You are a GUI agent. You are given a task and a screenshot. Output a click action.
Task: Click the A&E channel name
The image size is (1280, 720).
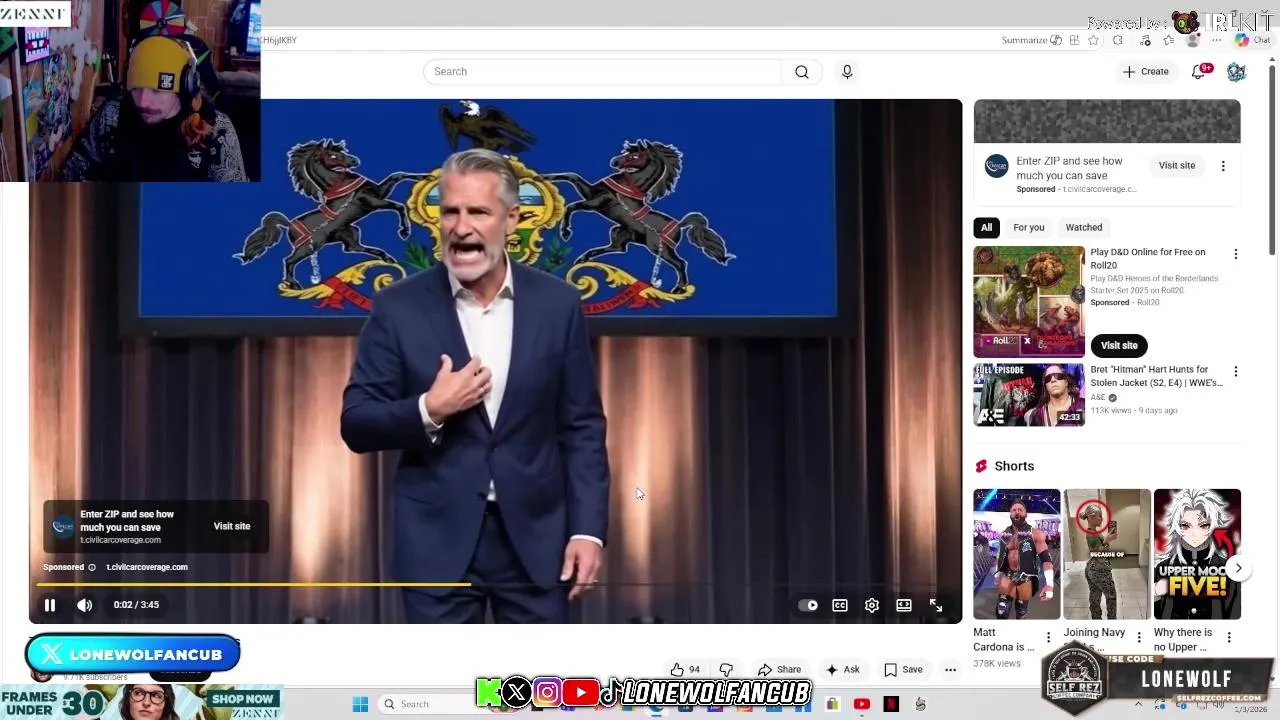point(1098,397)
